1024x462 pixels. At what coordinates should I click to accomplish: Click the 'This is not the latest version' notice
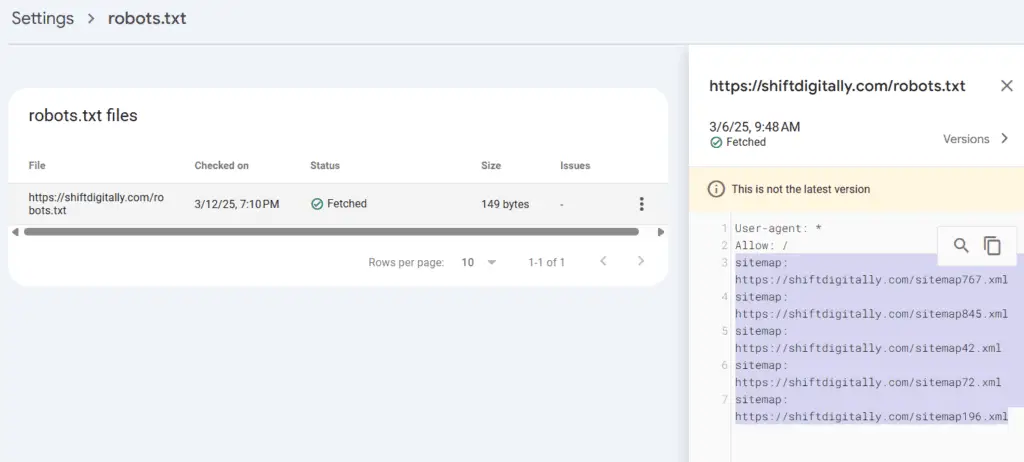801,189
